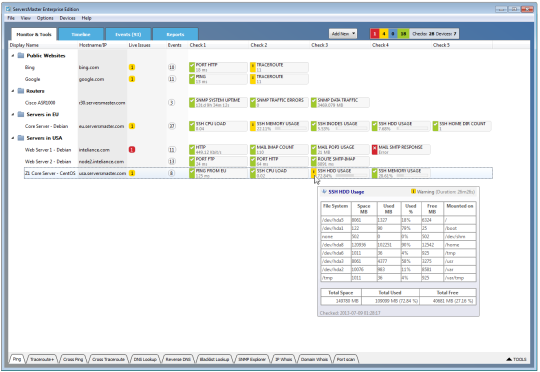Click the green icon of SNMP SYSTEM UPTIME check

(x=192, y=102)
